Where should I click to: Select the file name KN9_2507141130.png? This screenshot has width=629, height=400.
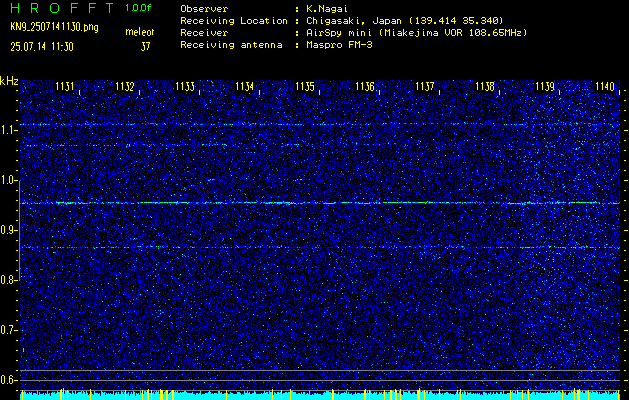pyautogui.click(x=54, y=27)
